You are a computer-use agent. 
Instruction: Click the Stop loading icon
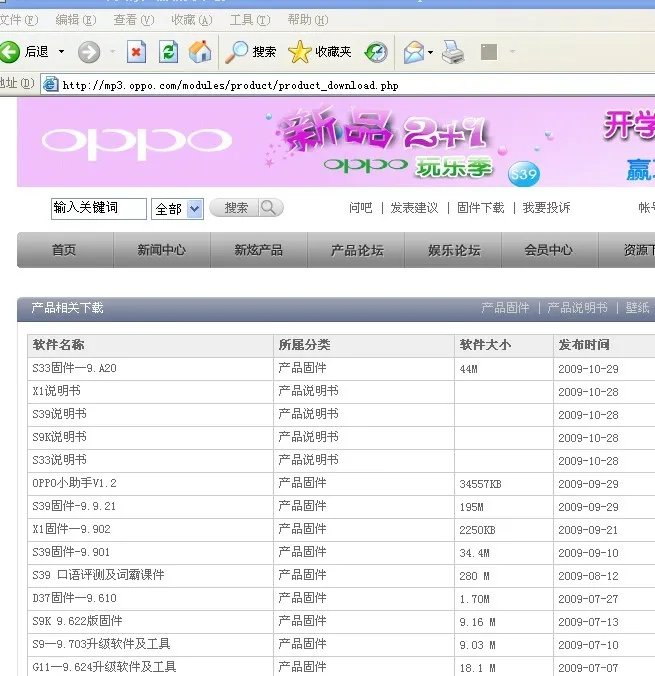[x=136, y=52]
